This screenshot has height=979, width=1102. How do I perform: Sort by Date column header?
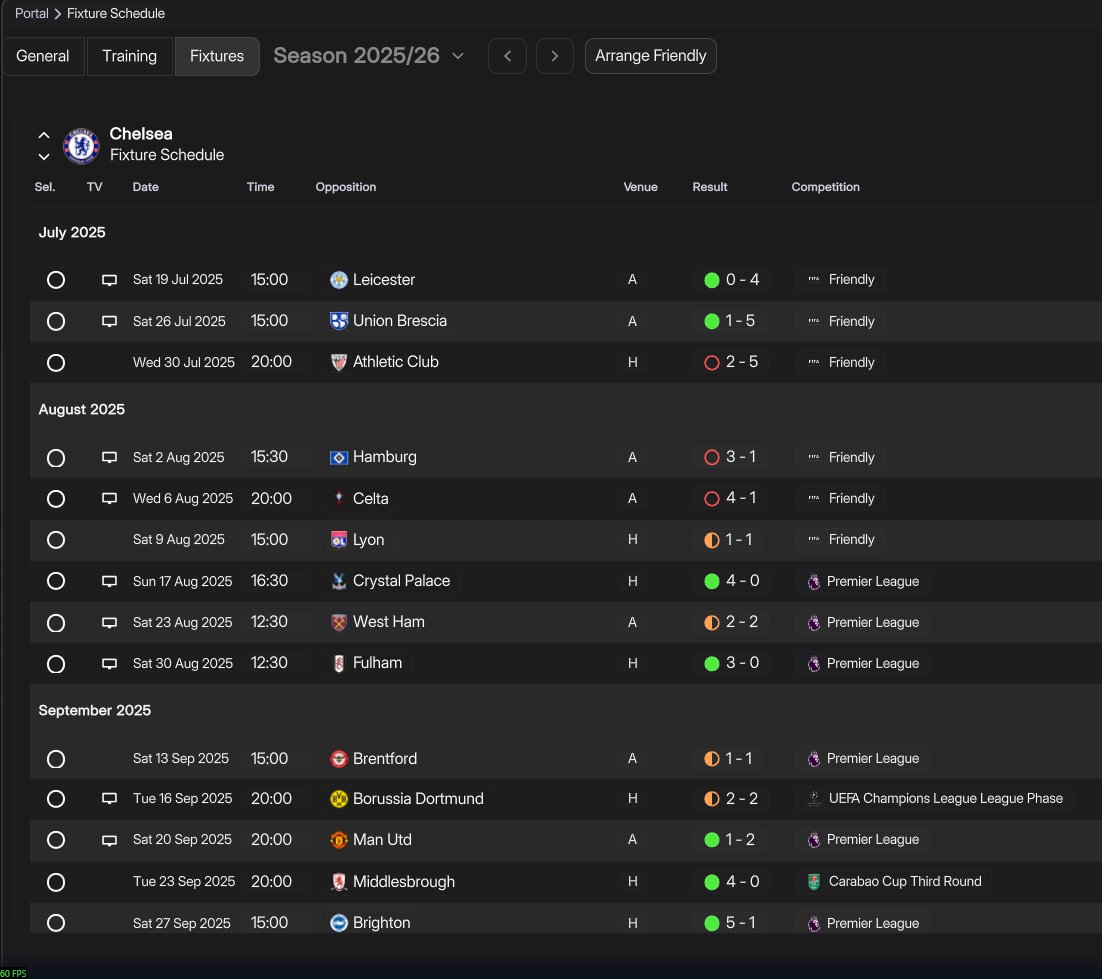click(x=145, y=187)
